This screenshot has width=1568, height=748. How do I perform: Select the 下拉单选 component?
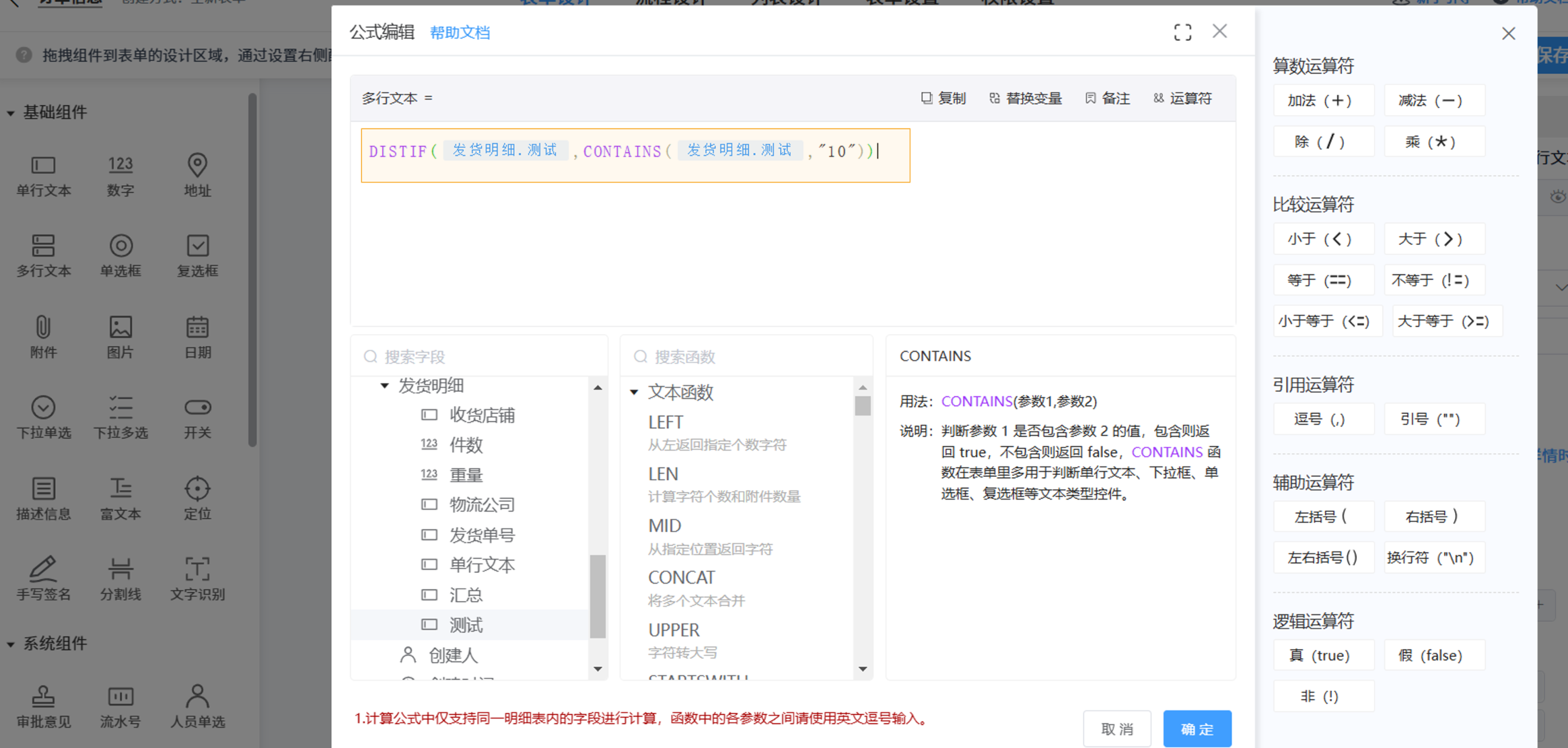pos(43,417)
